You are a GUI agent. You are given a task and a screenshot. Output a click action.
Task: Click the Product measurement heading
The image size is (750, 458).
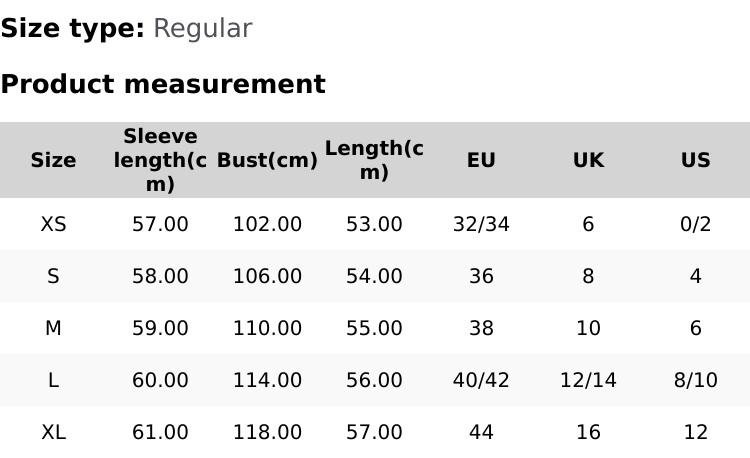163,84
